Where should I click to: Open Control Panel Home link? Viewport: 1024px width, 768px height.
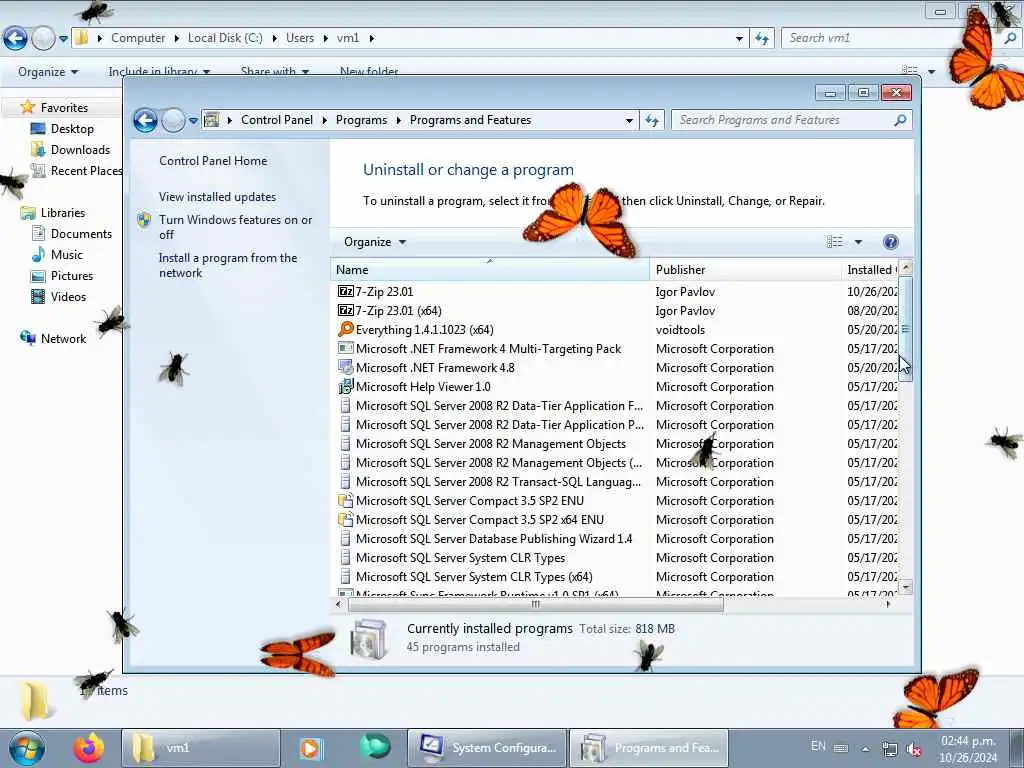[x=213, y=161]
